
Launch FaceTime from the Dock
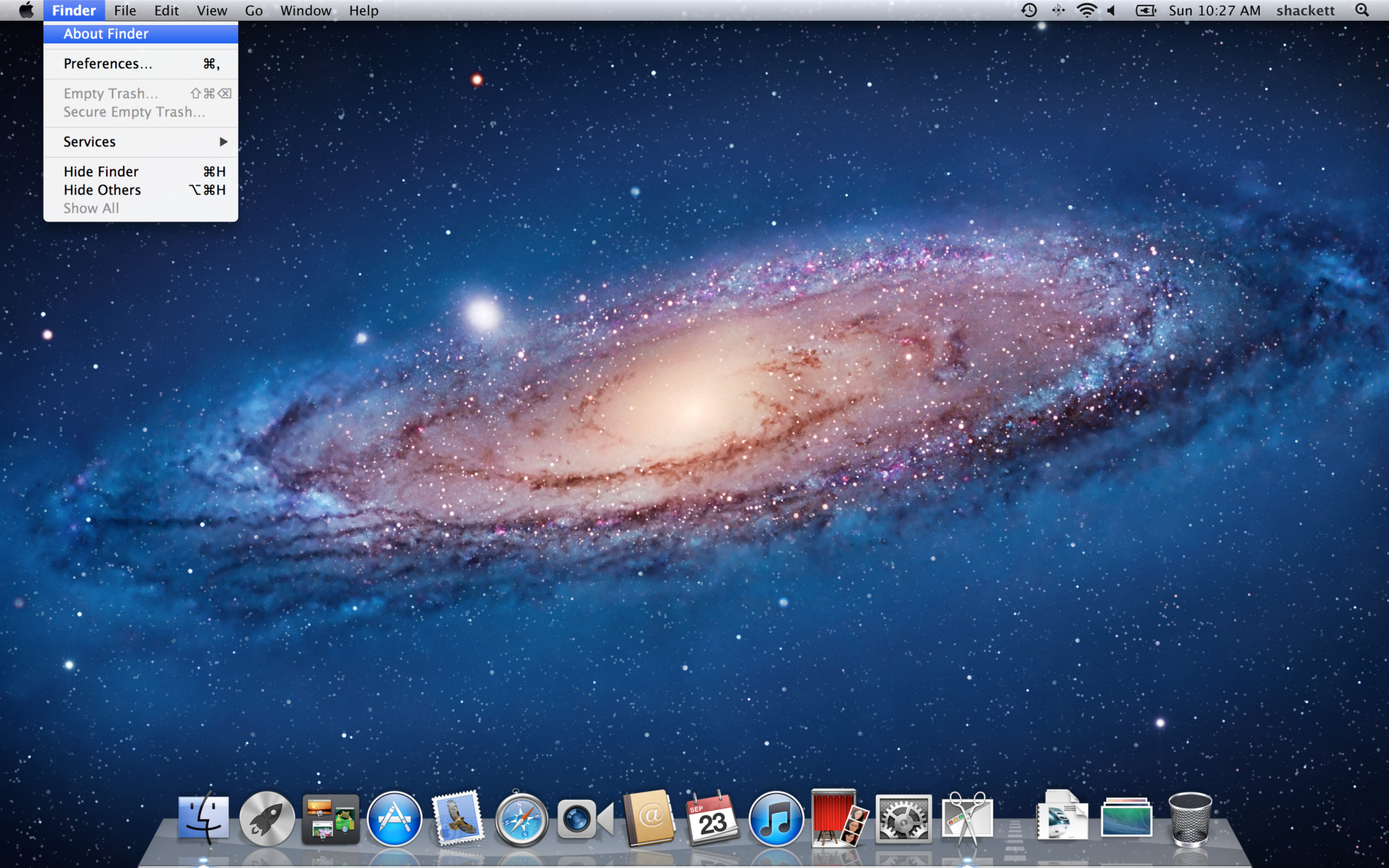click(584, 819)
